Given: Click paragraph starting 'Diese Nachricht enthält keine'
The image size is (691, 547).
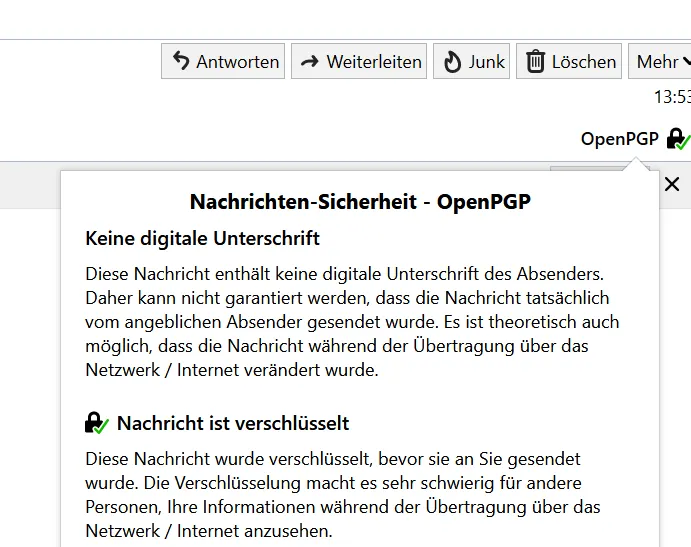Looking at the screenshot, I should tap(352, 322).
